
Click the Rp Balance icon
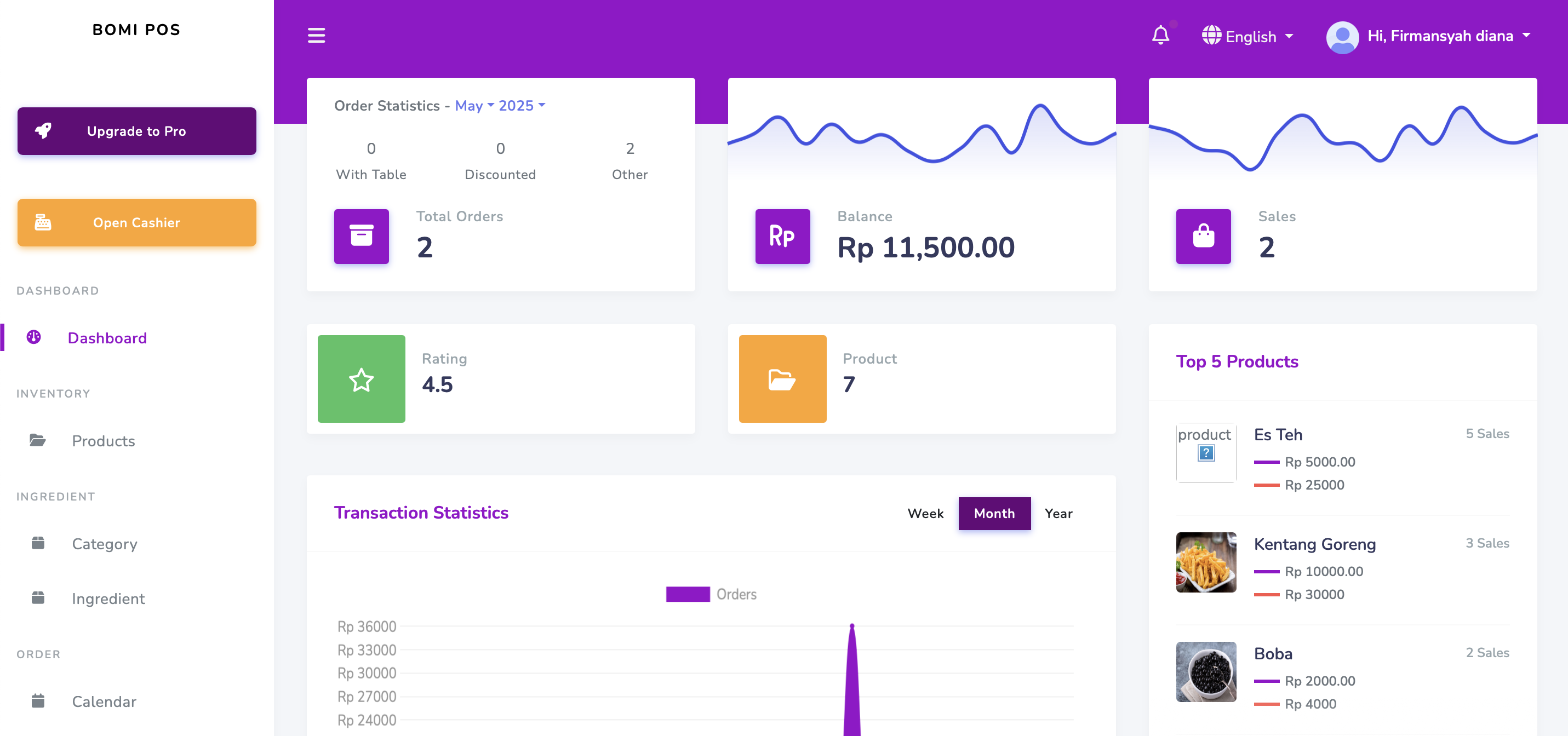point(782,236)
